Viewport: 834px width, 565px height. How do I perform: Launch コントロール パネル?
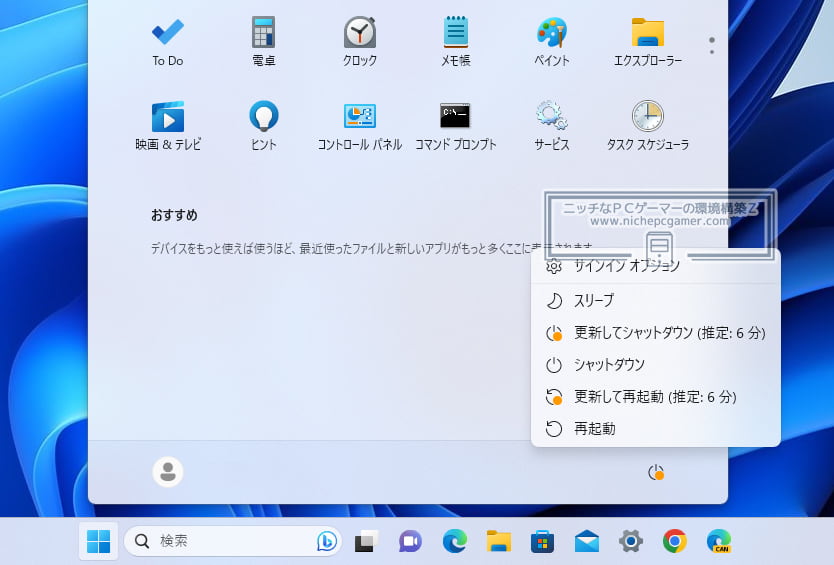pyautogui.click(x=359, y=124)
